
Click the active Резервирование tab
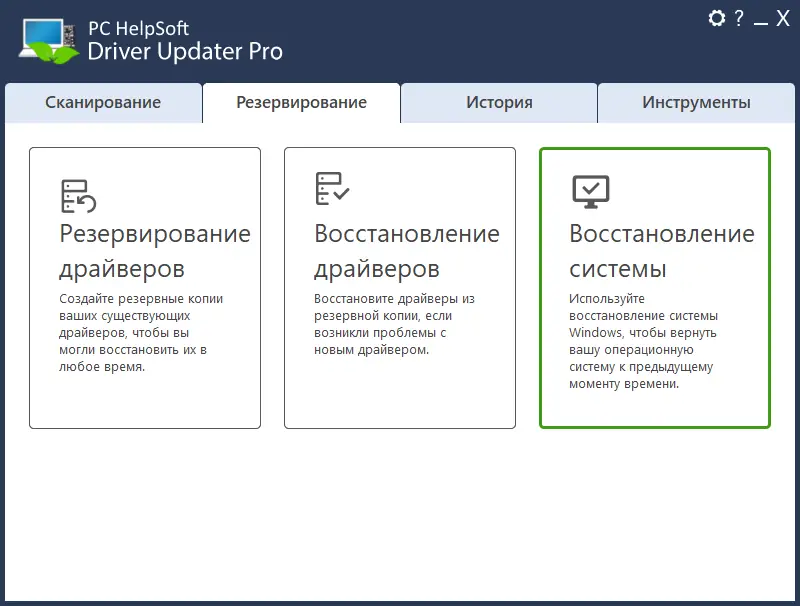301,102
